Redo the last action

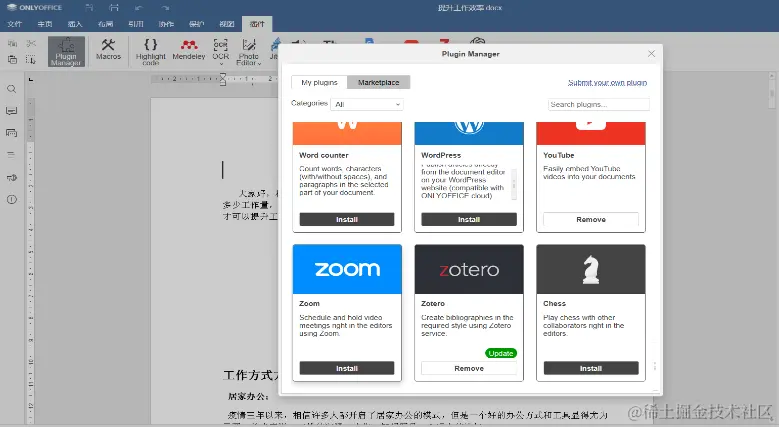coord(165,8)
